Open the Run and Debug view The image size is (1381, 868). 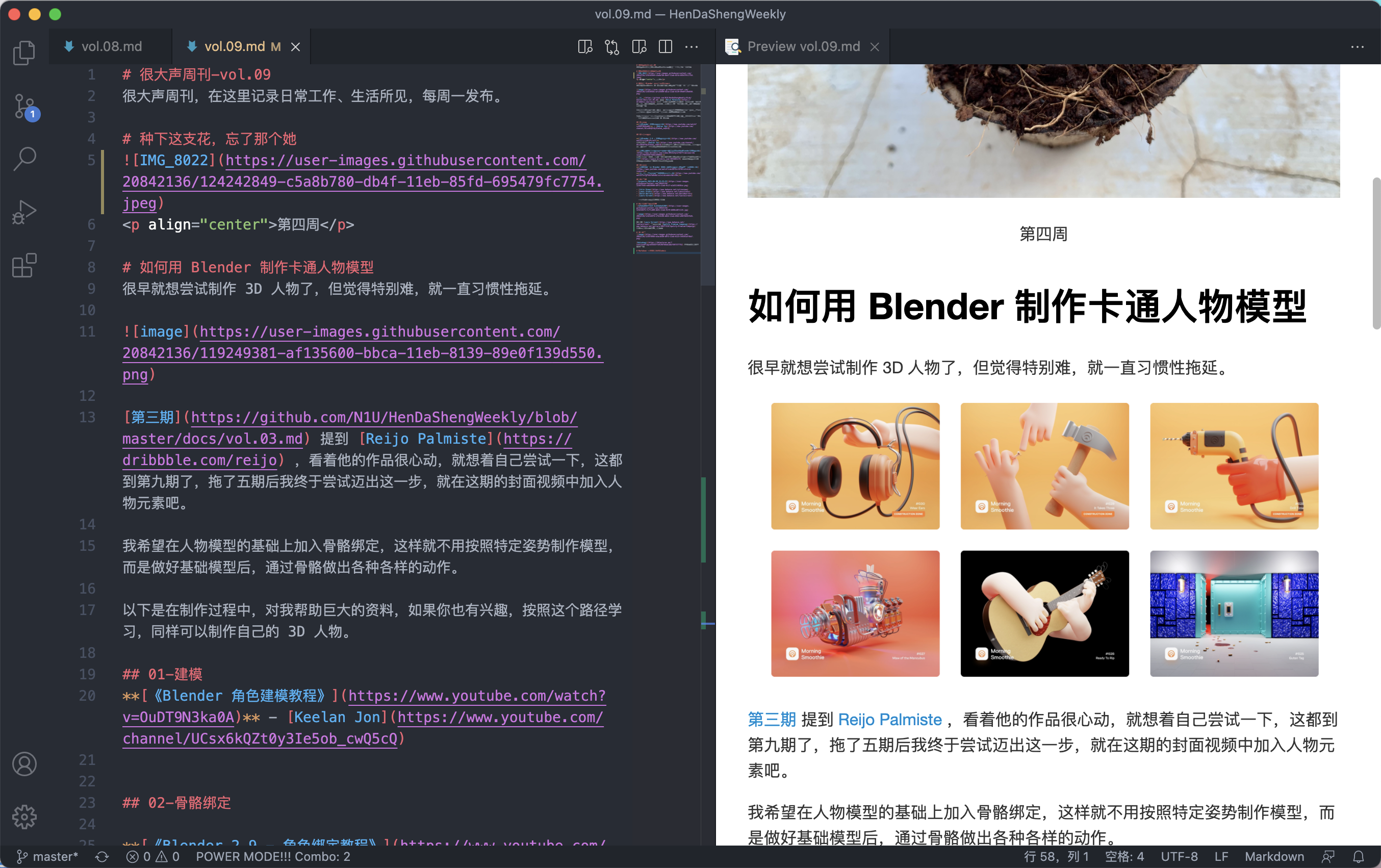point(24,212)
